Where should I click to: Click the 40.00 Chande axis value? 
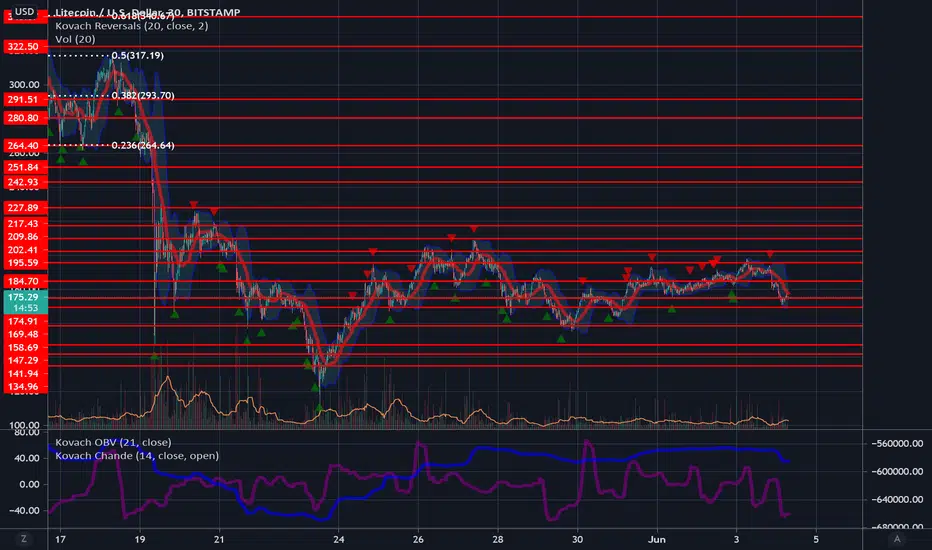click(29, 458)
